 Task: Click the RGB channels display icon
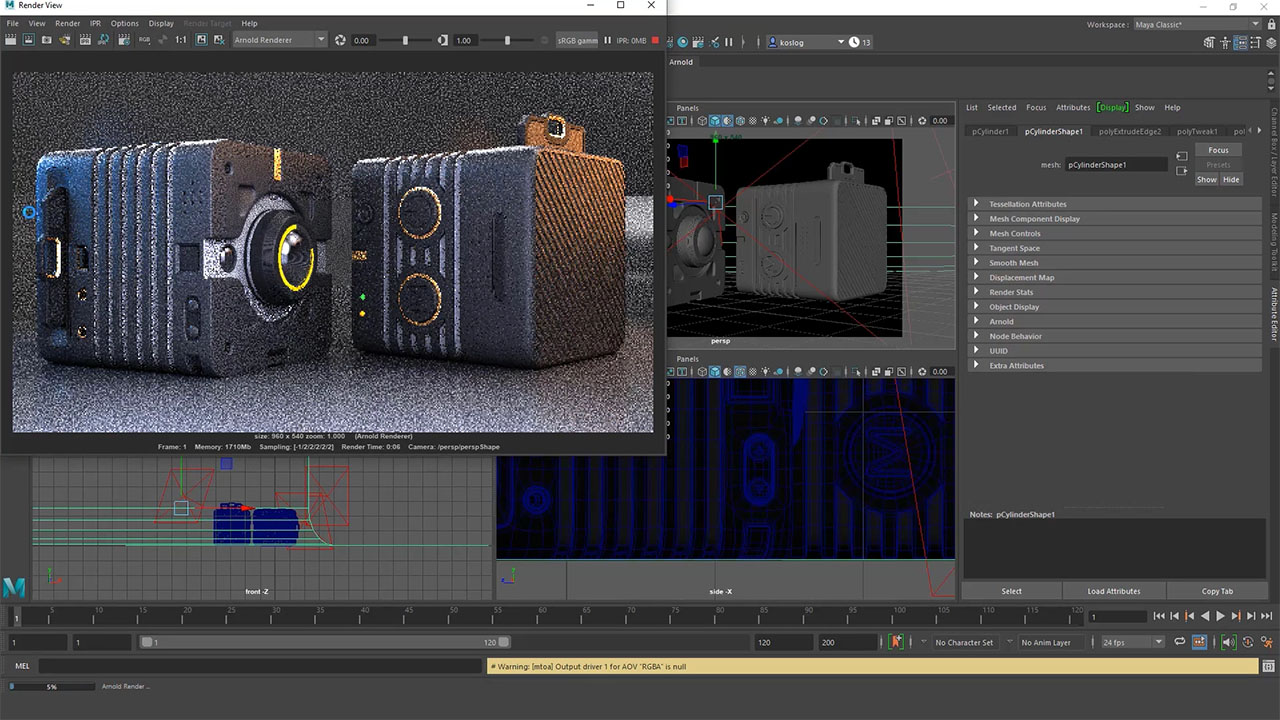(145, 40)
